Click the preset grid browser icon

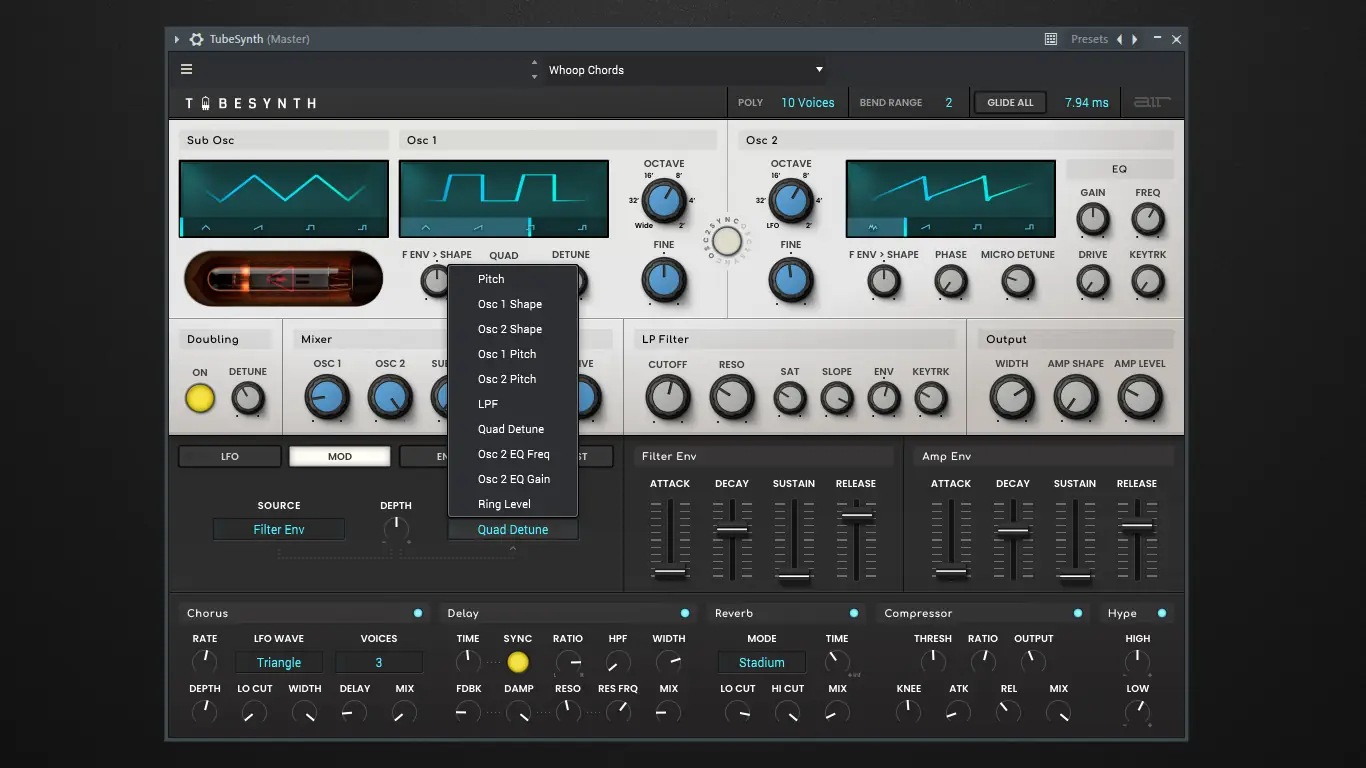click(1051, 39)
